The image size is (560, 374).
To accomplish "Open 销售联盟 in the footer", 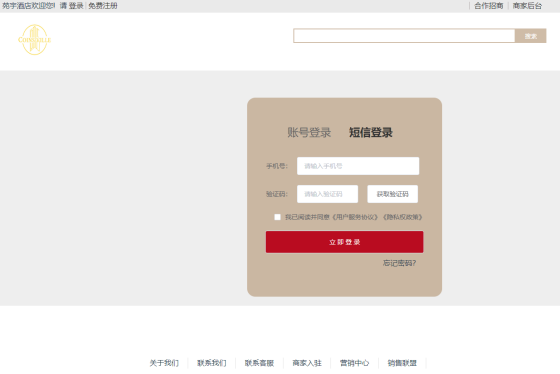I will pyautogui.click(x=402, y=363).
